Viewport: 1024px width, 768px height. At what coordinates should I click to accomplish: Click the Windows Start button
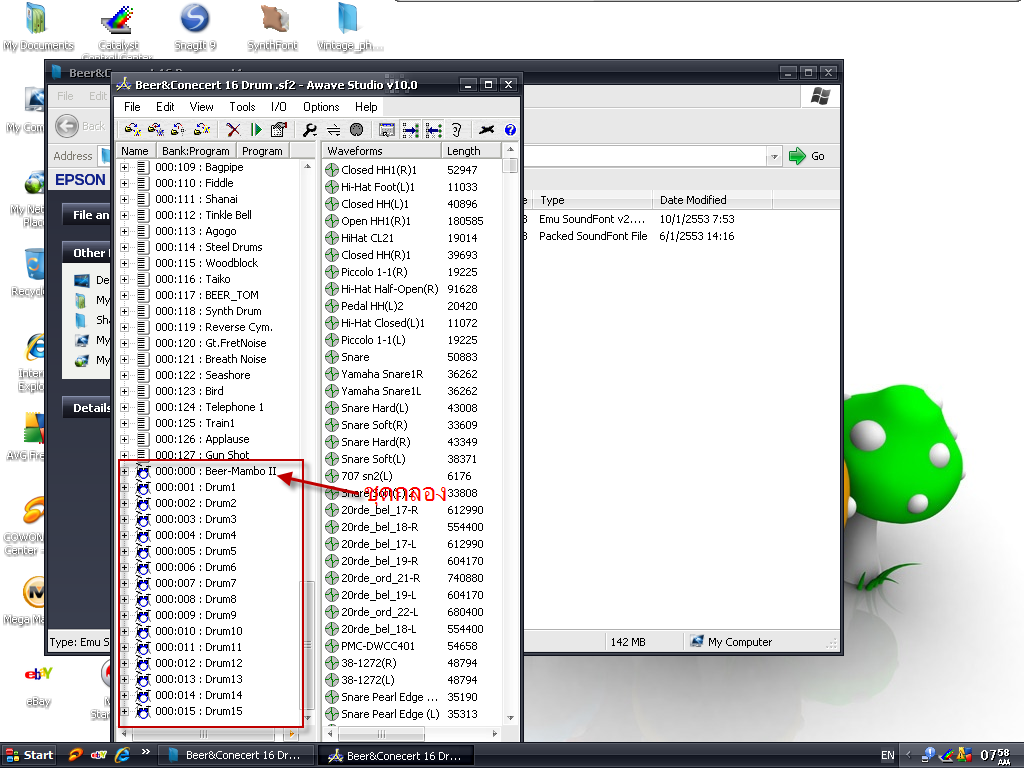pos(29,755)
